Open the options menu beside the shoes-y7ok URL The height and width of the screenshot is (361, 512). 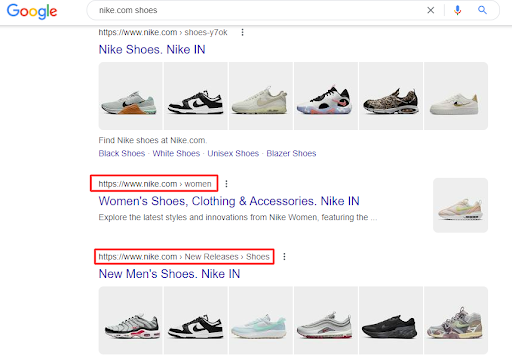coord(242,32)
